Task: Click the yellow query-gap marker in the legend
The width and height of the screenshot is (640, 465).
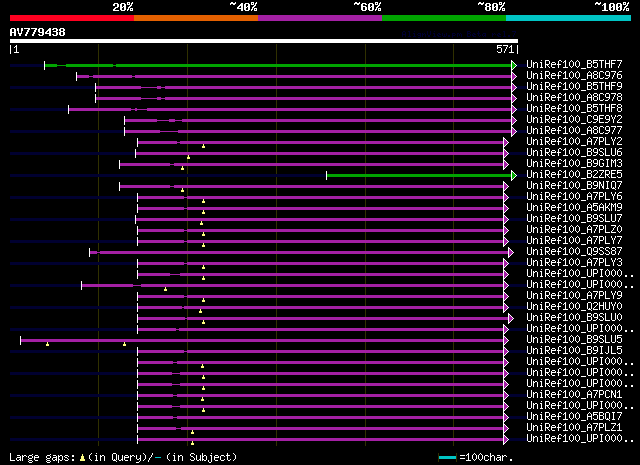Action: coord(82,458)
